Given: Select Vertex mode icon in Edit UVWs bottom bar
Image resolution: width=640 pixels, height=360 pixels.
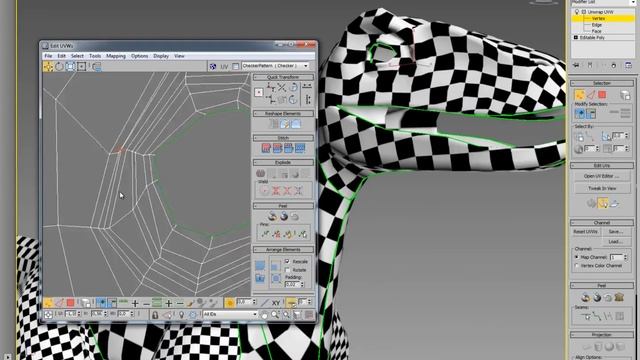Looking at the screenshot, I should pos(48,303).
